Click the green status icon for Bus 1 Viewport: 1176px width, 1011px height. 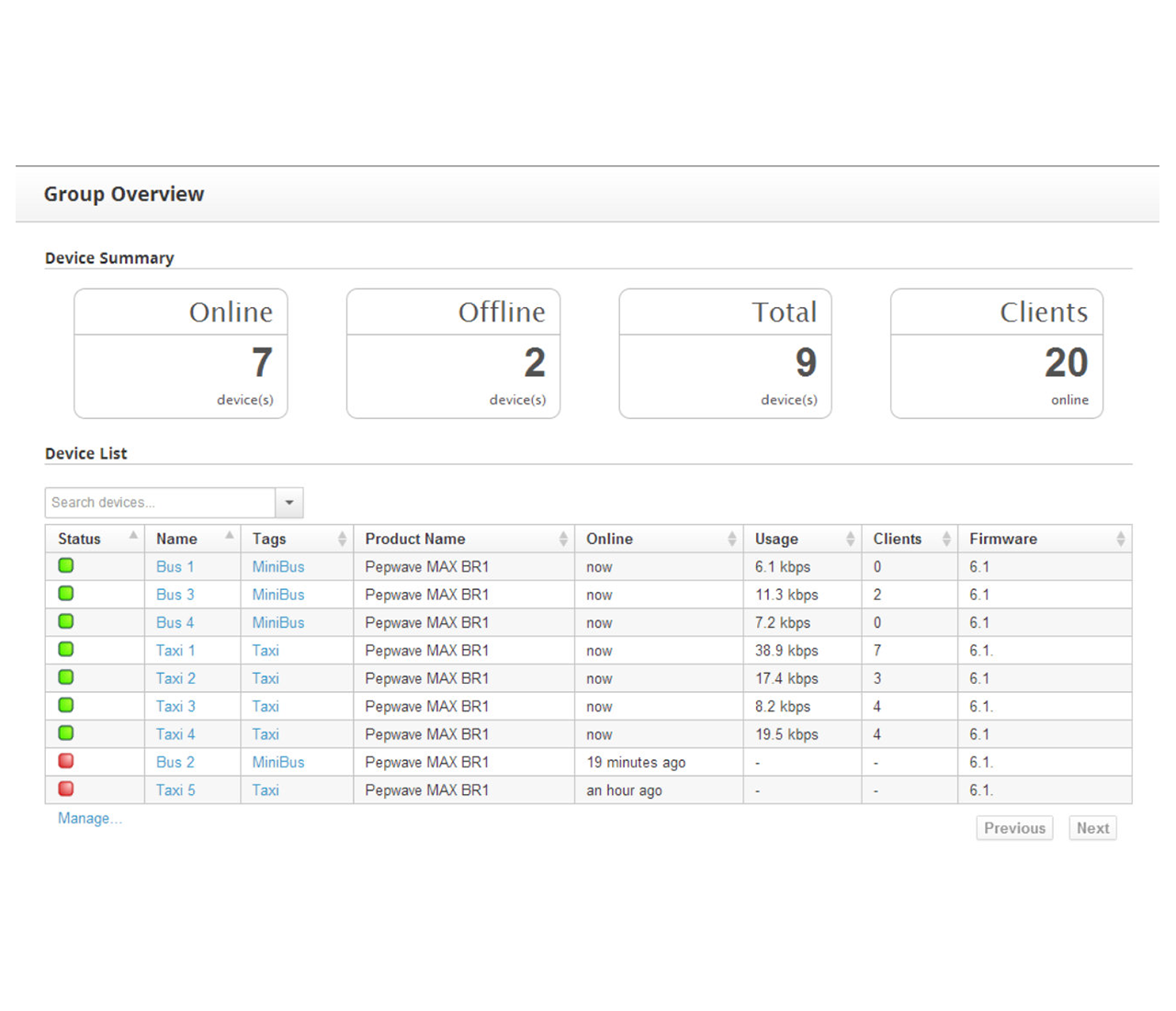[x=66, y=565]
